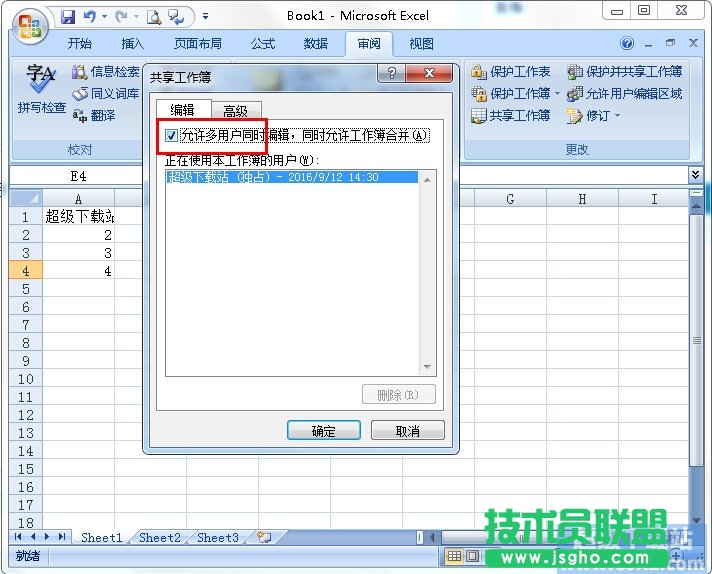Click the insert new worksheet tab icon
Screen dimensions: 712x574
tap(264, 537)
